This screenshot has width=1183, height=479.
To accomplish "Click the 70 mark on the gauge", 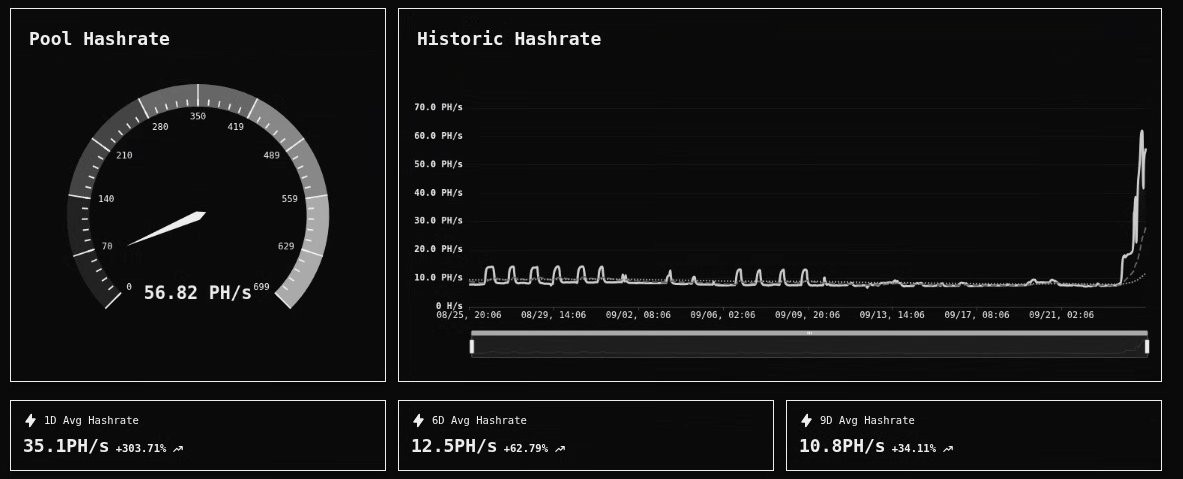I will [x=106, y=246].
